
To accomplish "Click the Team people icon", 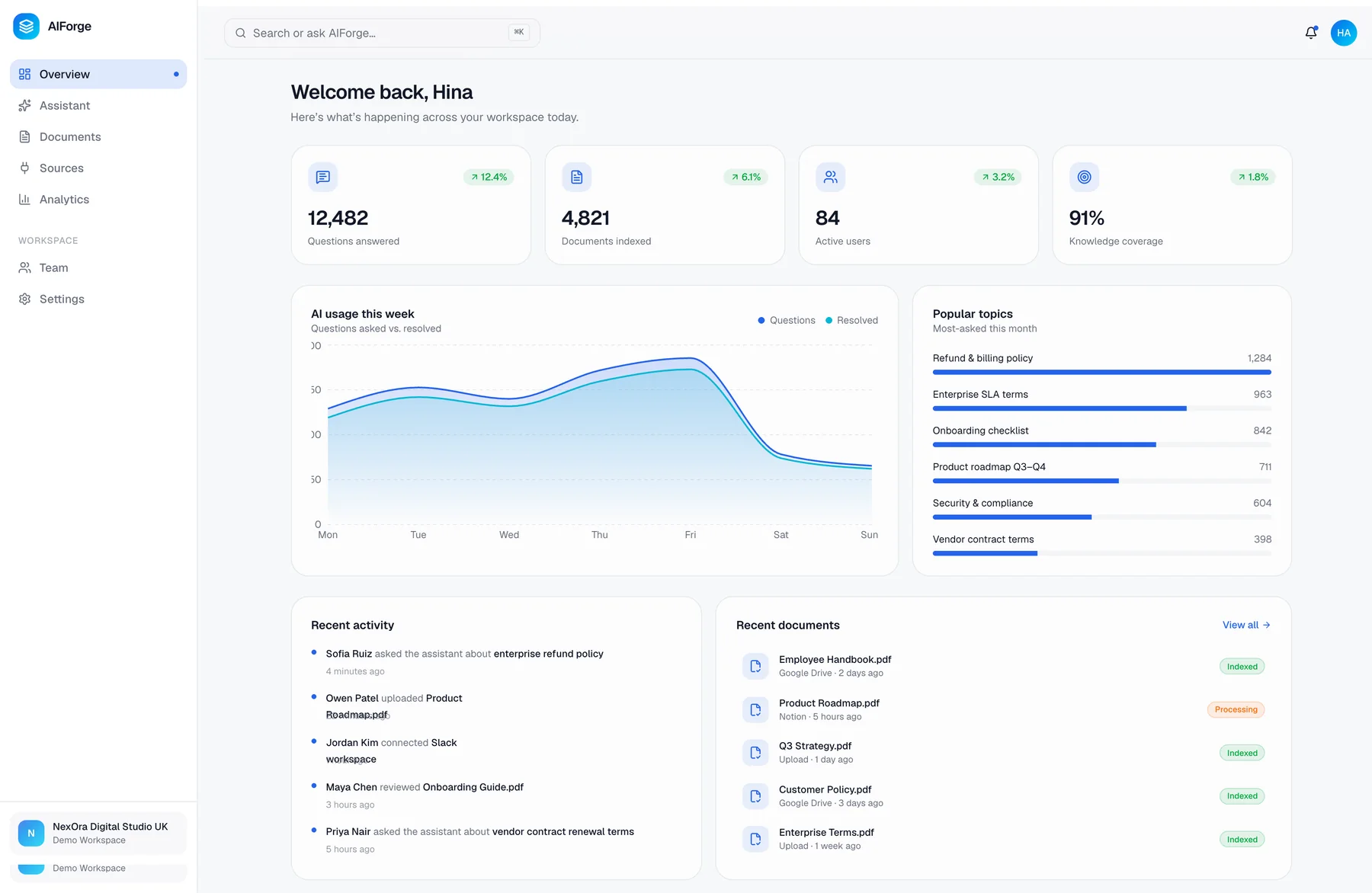I will click(25, 267).
